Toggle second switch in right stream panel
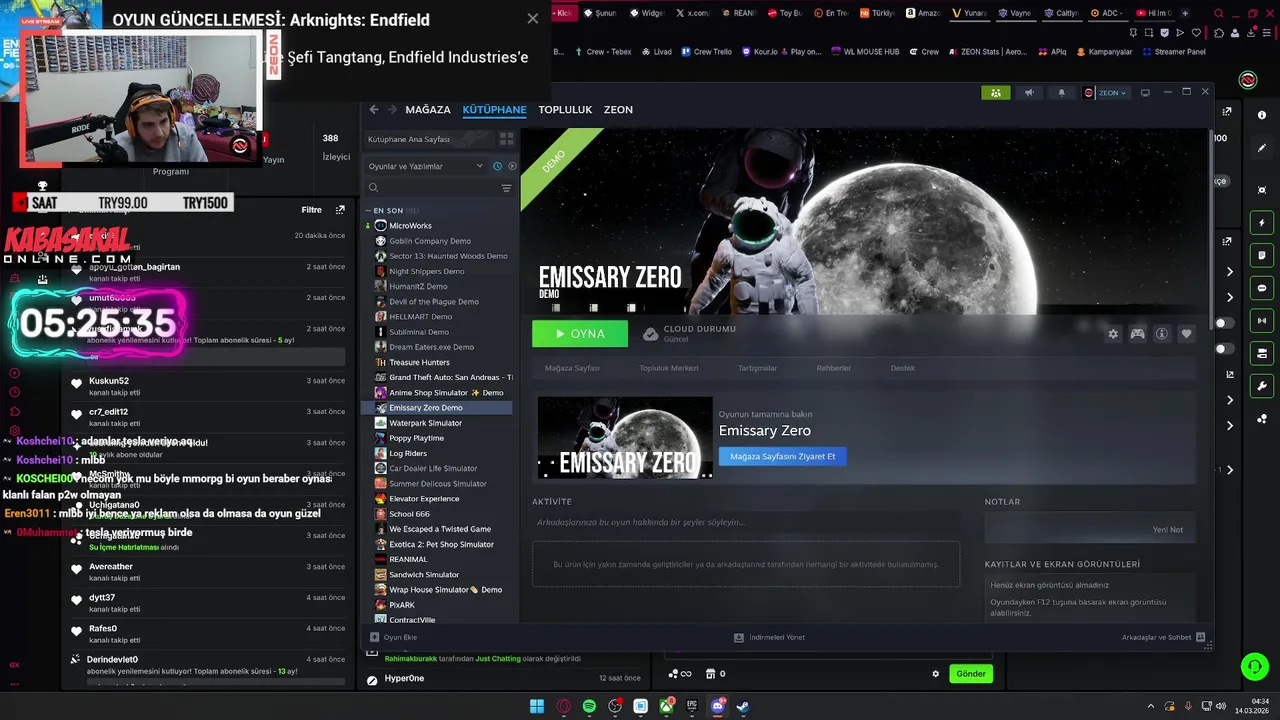 pos(1223,349)
